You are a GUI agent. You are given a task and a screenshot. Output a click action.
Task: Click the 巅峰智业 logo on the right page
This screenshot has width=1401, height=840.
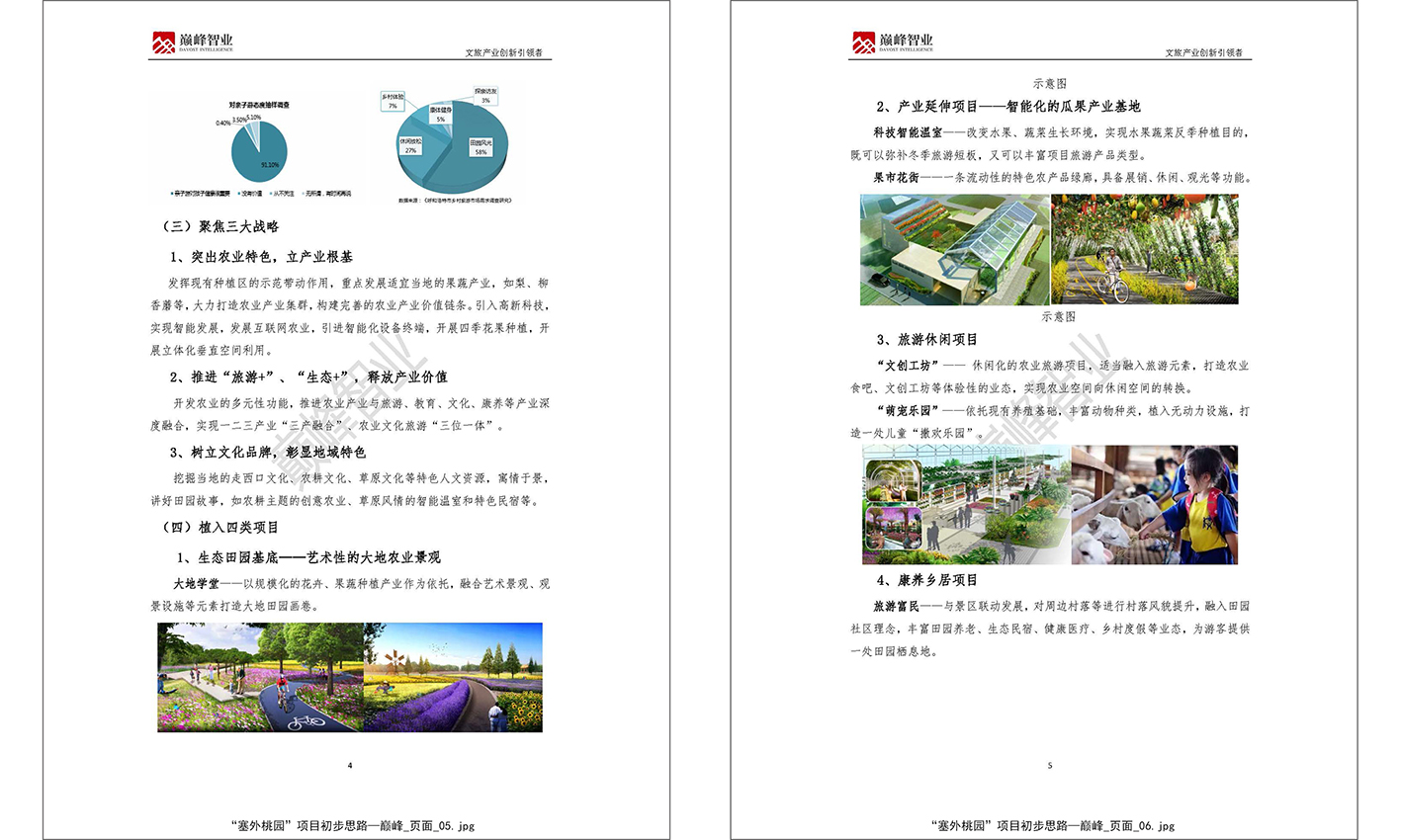pyautogui.click(x=892, y=42)
